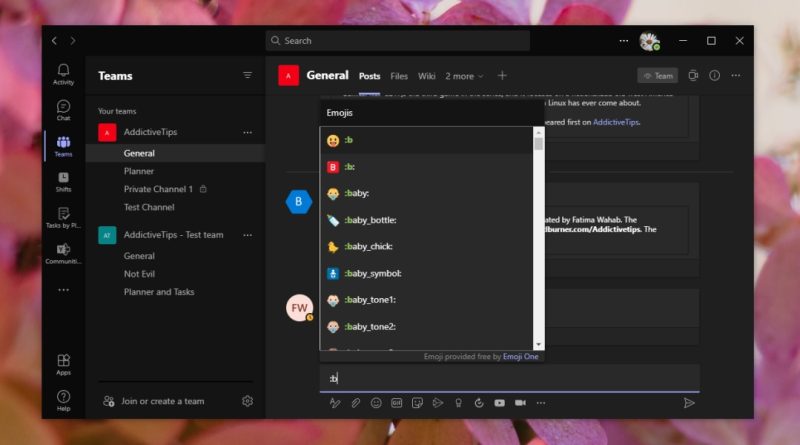This screenshot has width=800, height=445.
Task: Select the :baby: emoji suggestion
Action: coord(426,193)
